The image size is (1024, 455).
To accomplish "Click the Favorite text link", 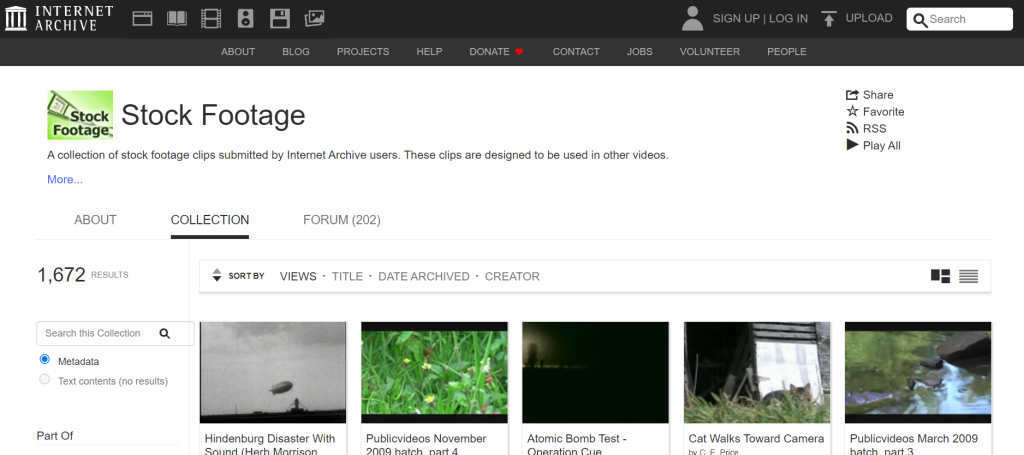I will (884, 112).
